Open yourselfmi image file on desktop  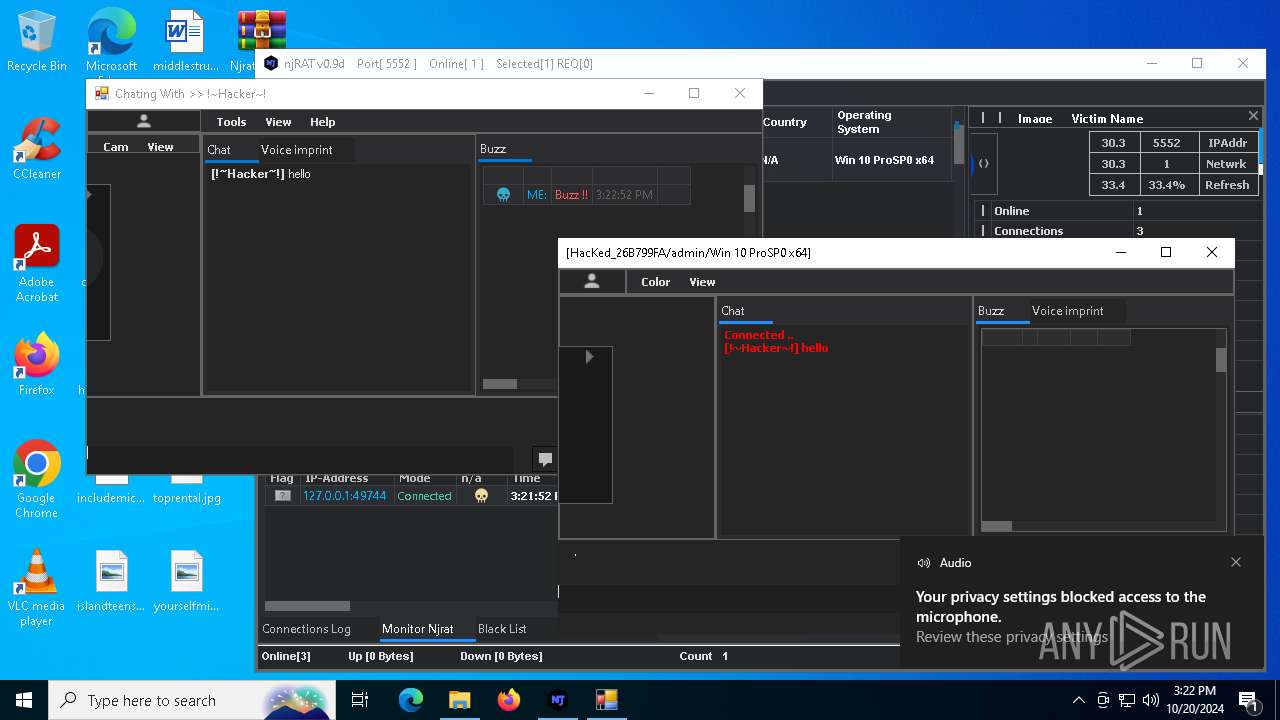pos(186,580)
